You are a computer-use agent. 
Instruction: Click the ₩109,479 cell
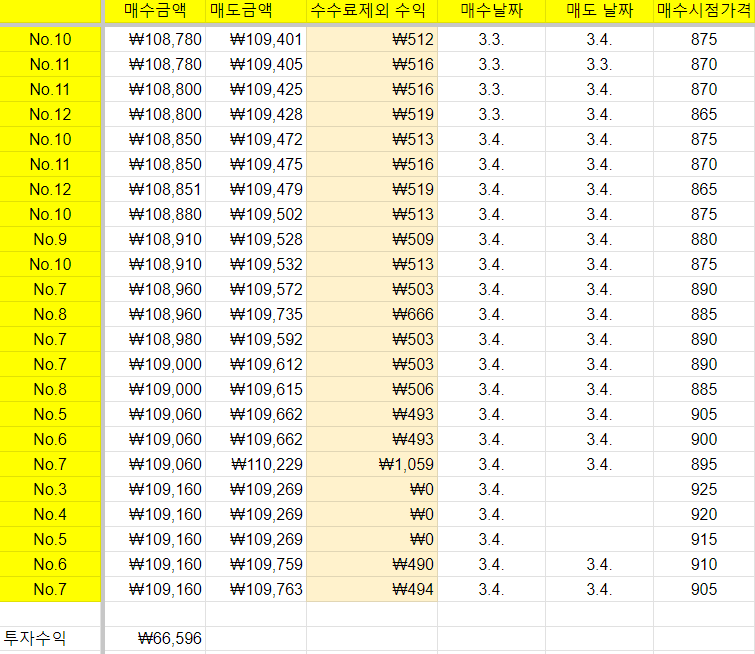pyautogui.click(x=256, y=190)
